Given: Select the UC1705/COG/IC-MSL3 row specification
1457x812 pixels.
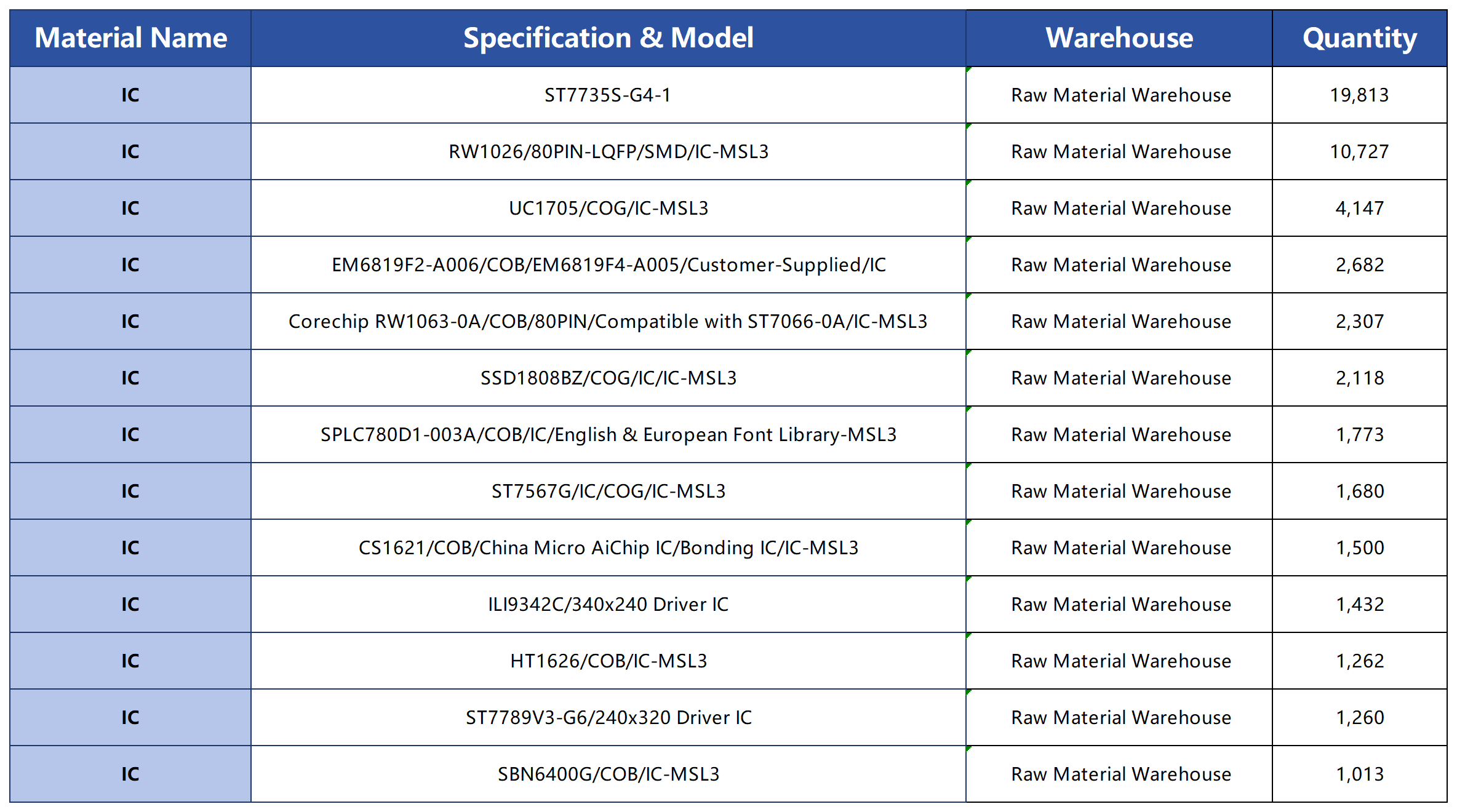Looking at the screenshot, I should [x=608, y=208].
